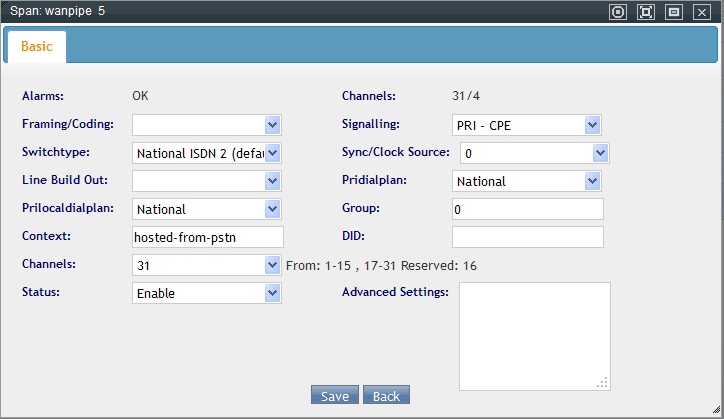This screenshot has height=419, width=724.
Task: Open the Framing/Coding dropdown
Action: [208, 125]
